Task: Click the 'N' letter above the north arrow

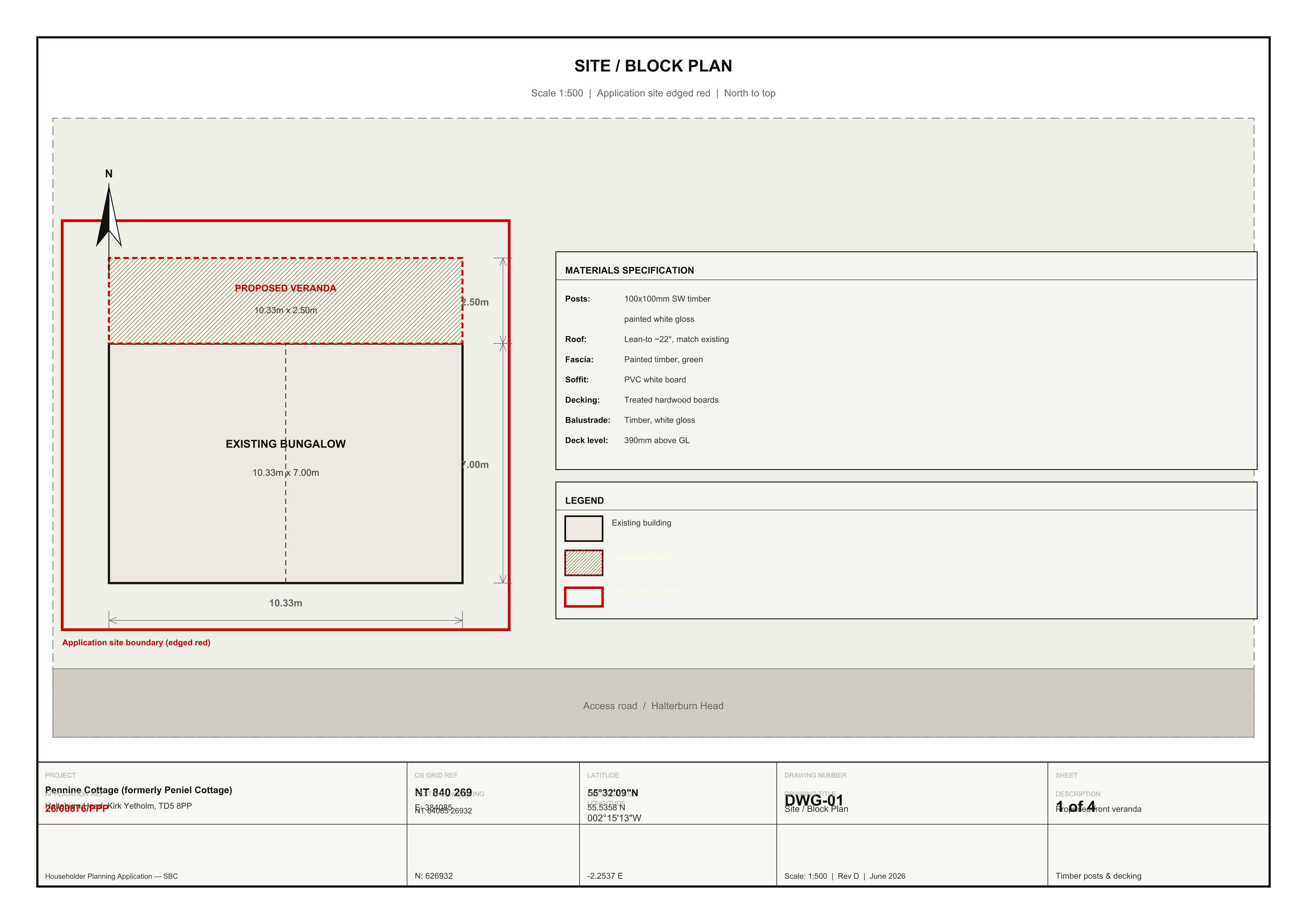Action: pyautogui.click(x=109, y=174)
